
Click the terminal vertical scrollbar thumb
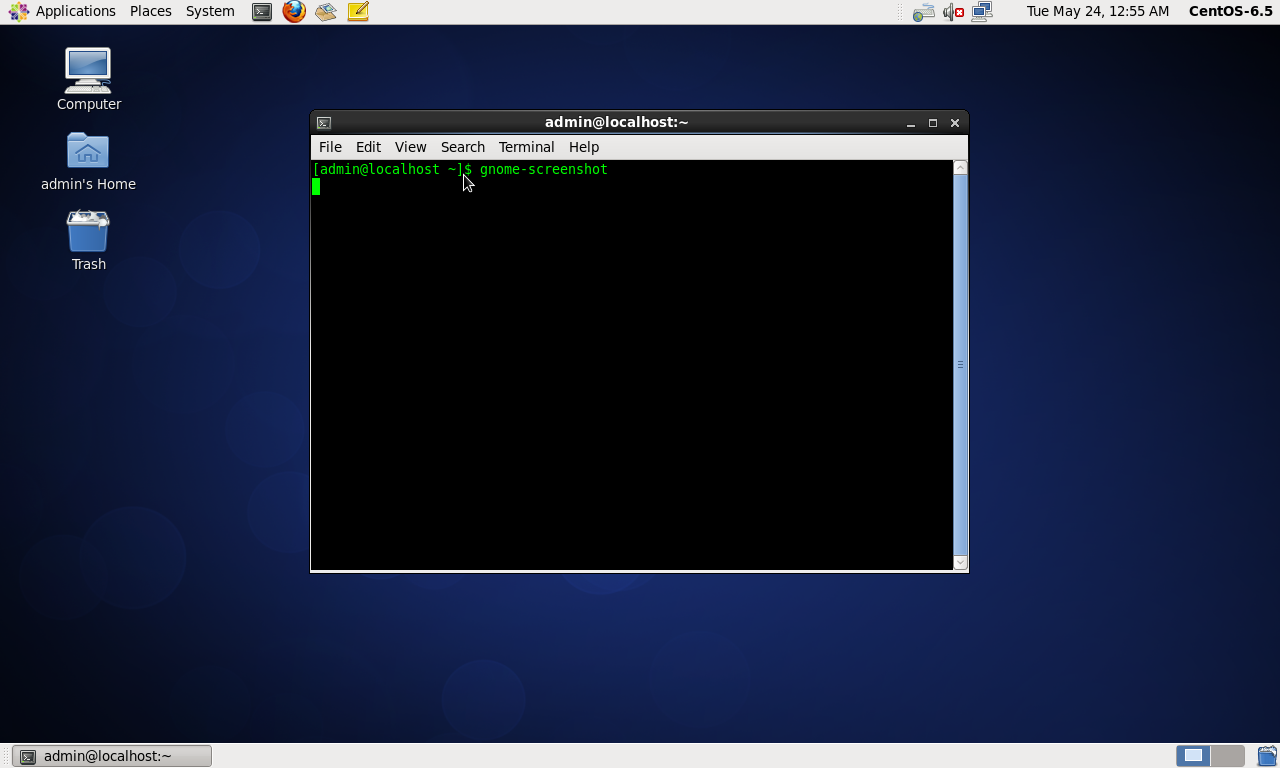pyautogui.click(x=961, y=365)
